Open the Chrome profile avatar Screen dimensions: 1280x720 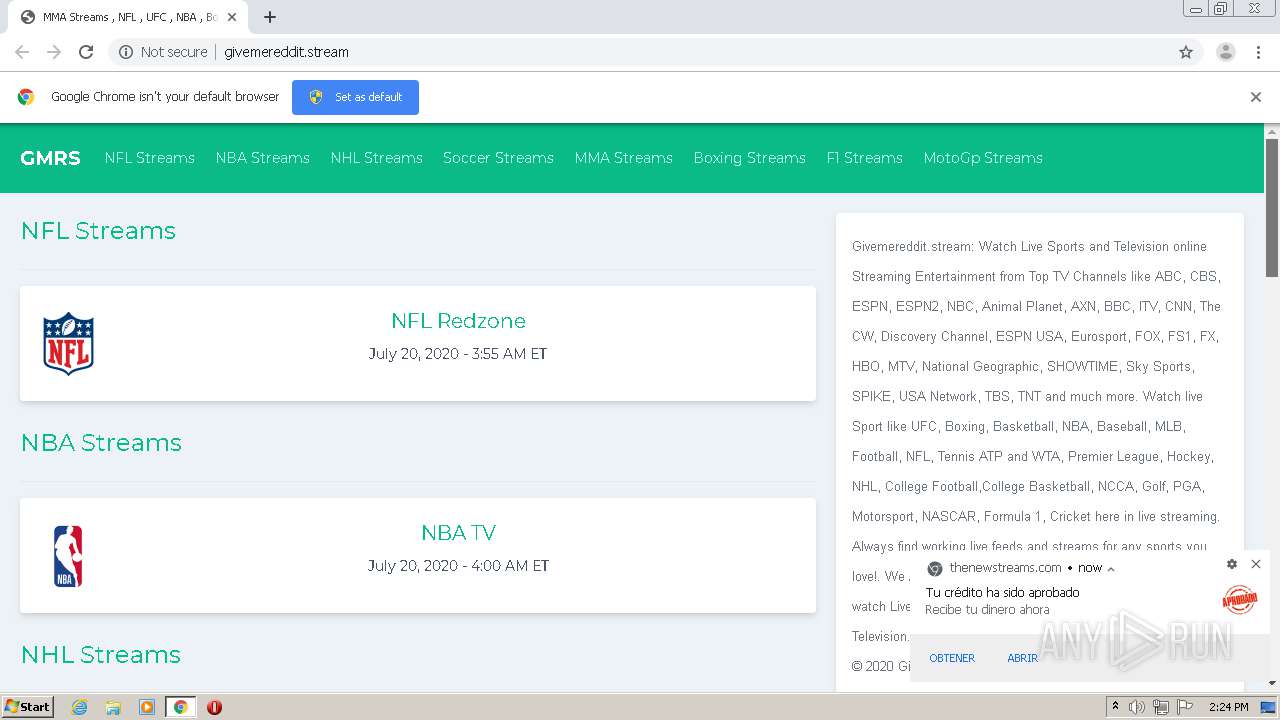point(1225,52)
